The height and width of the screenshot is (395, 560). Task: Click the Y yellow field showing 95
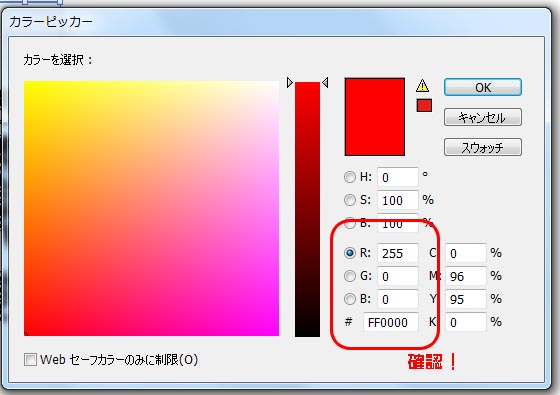tap(466, 299)
